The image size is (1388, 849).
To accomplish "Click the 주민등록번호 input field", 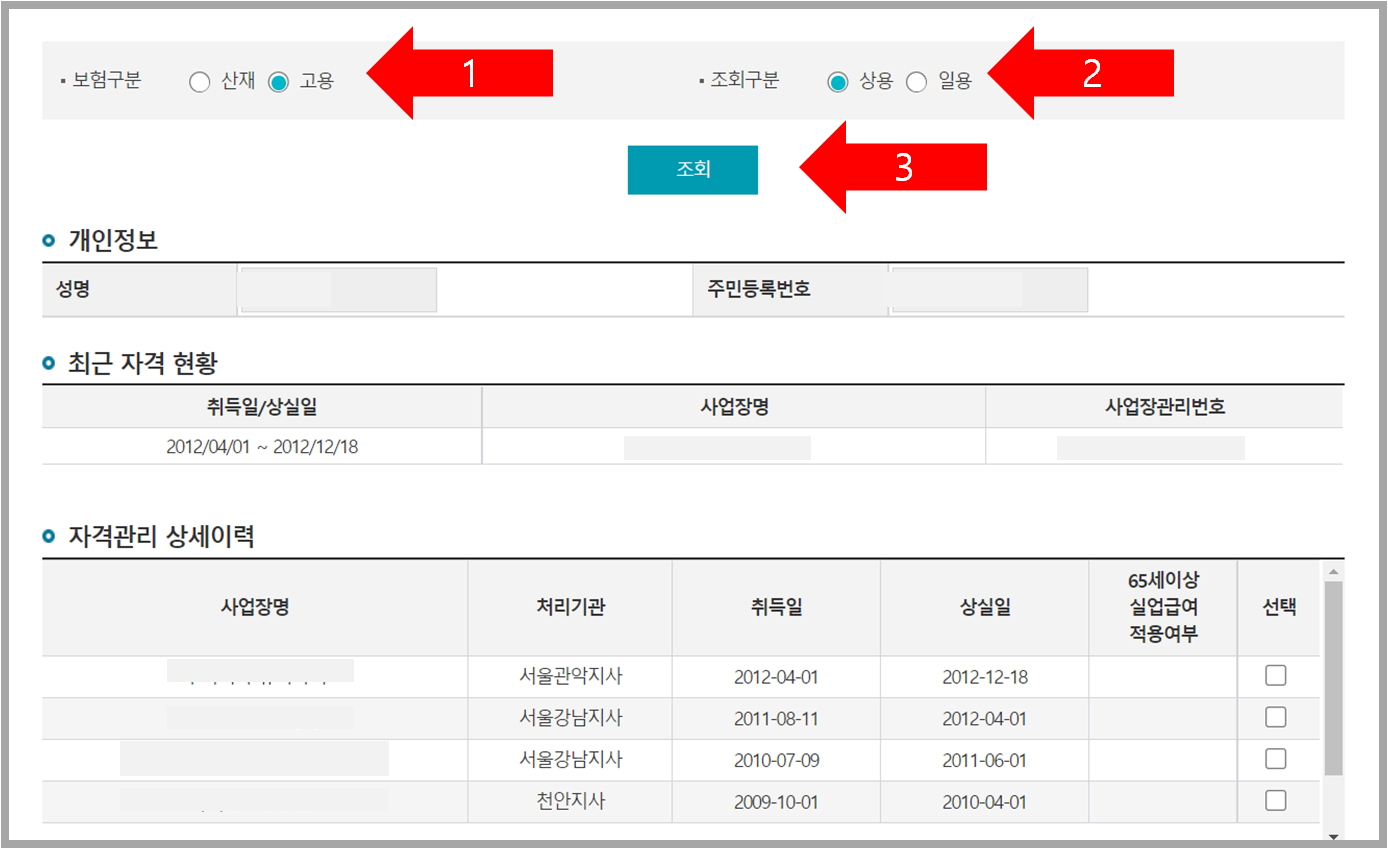I will (988, 290).
